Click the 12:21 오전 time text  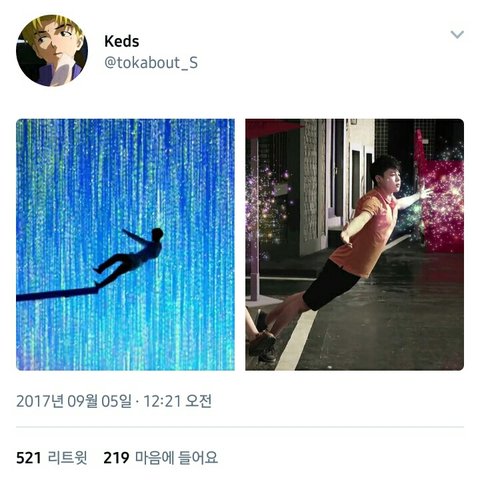point(178,401)
